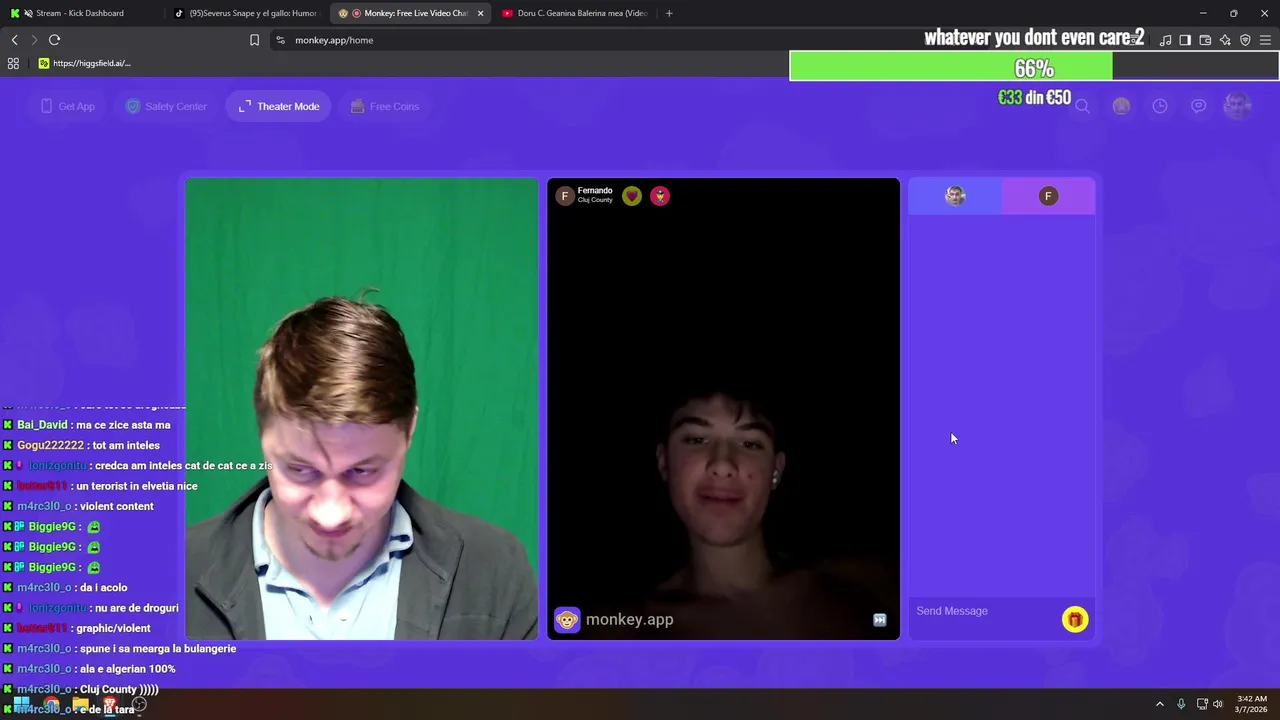The image size is (1280, 720).
Task: Close the Monkey Free Live Video Chat tab
Action: pyautogui.click(x=480, y=13)
